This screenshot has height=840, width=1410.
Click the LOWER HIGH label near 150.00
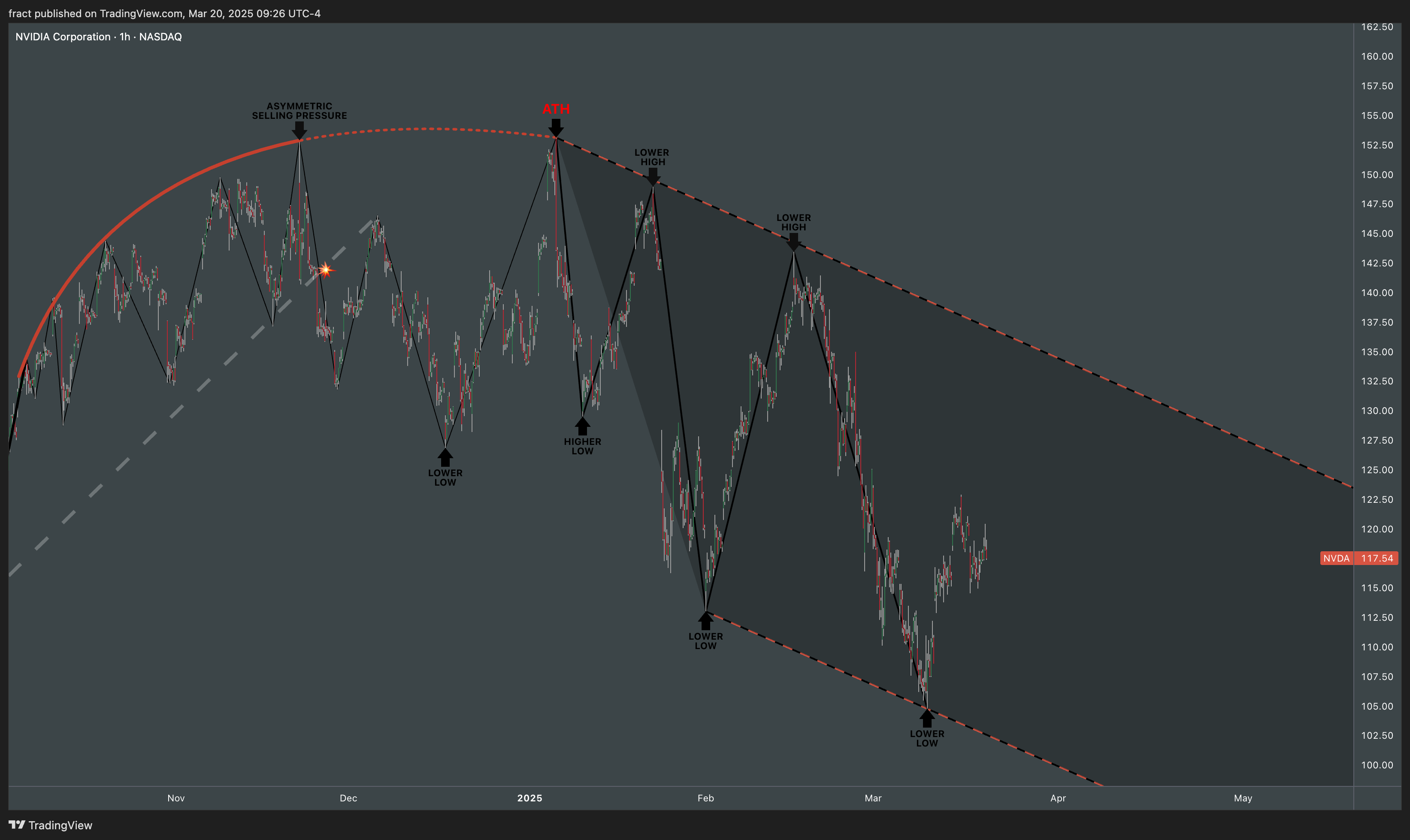point(652,157)
